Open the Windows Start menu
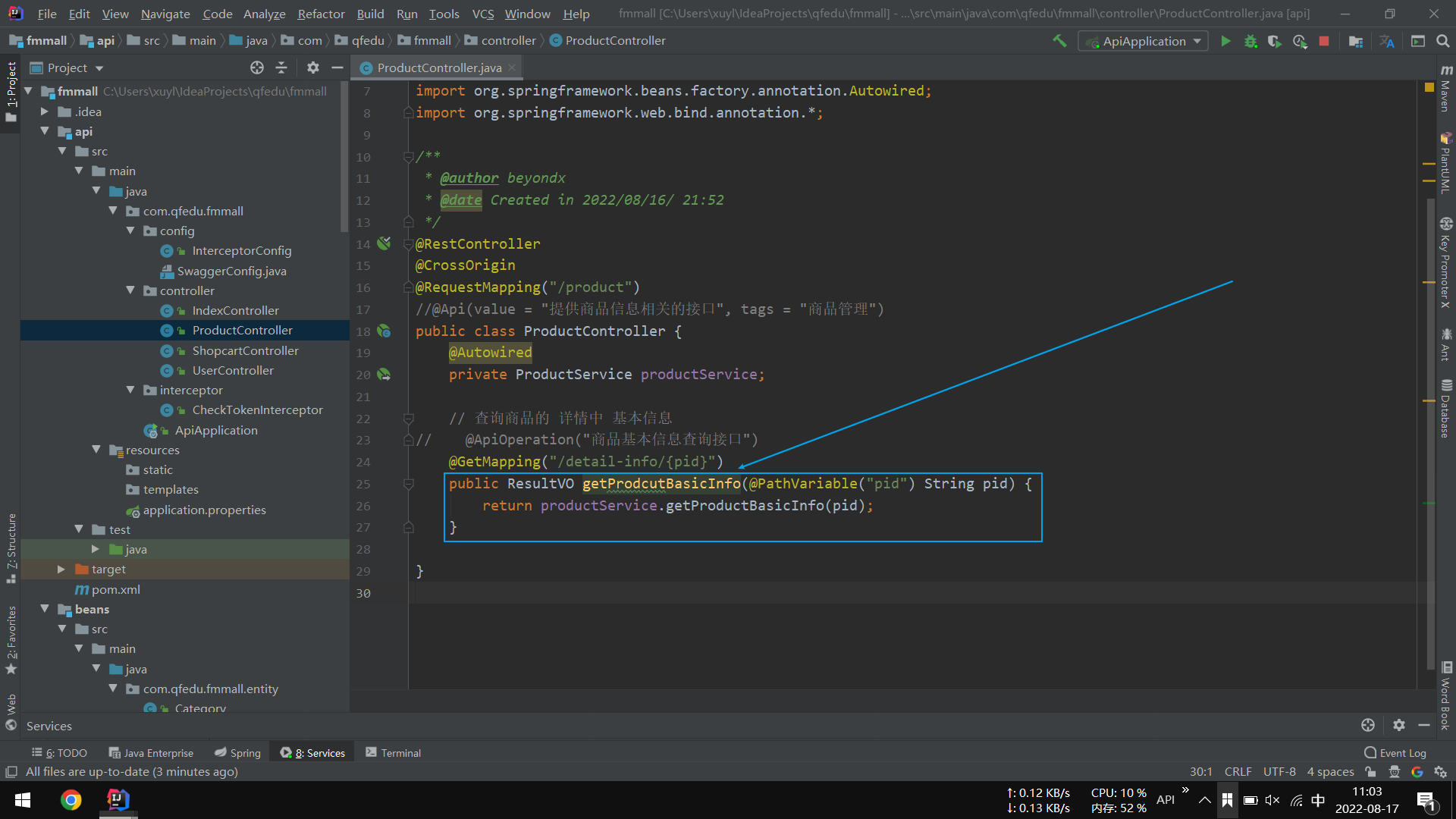This screenshot has width=1456, height=819. coord(23,800)
